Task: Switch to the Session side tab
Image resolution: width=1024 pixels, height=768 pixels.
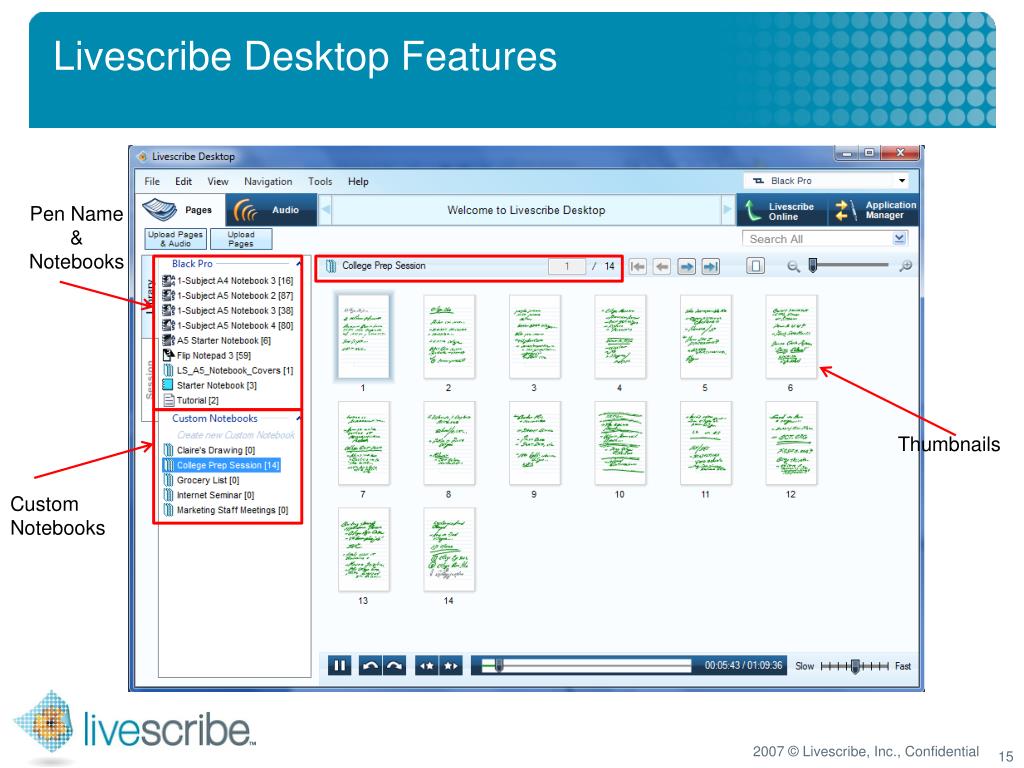Action: 149,380
